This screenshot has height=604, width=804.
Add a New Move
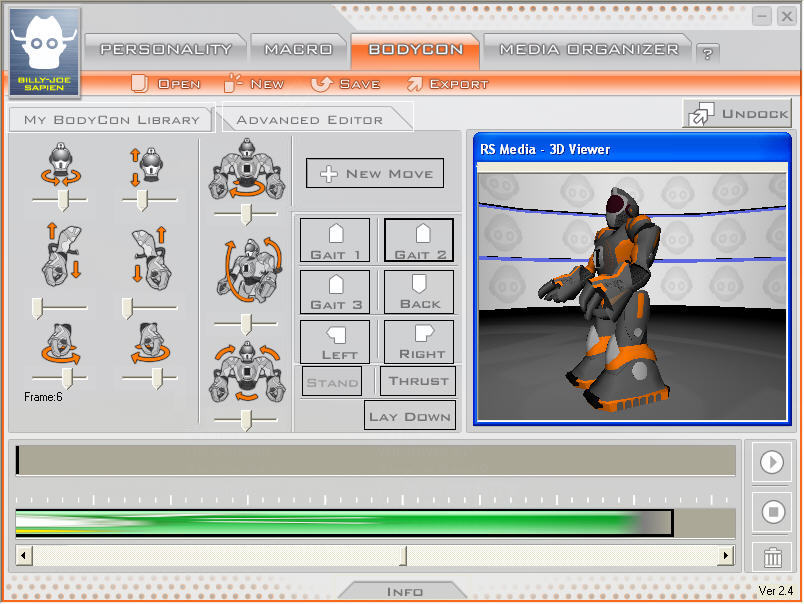tap(375, 173)
